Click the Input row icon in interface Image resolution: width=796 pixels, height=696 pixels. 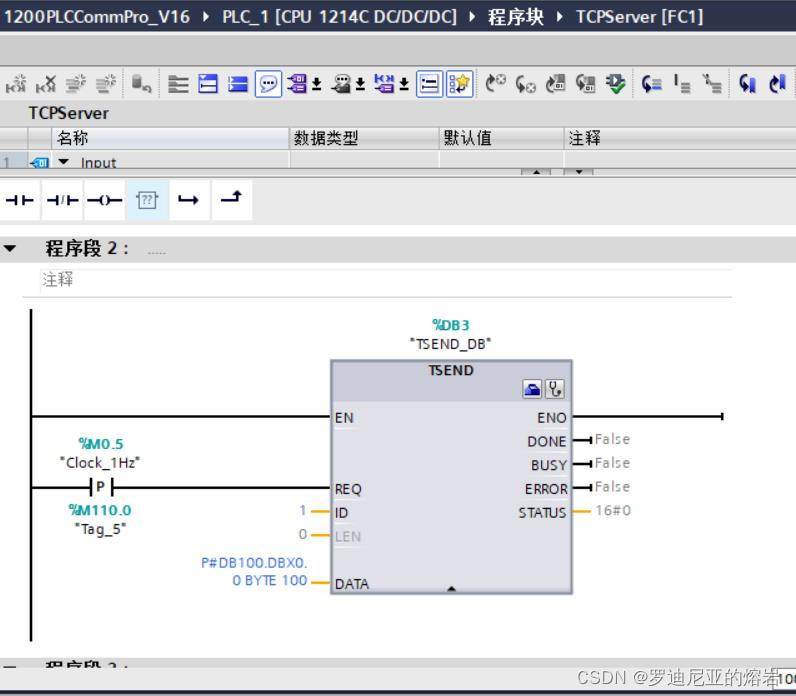pyautogui.click(x=39, y=163)
